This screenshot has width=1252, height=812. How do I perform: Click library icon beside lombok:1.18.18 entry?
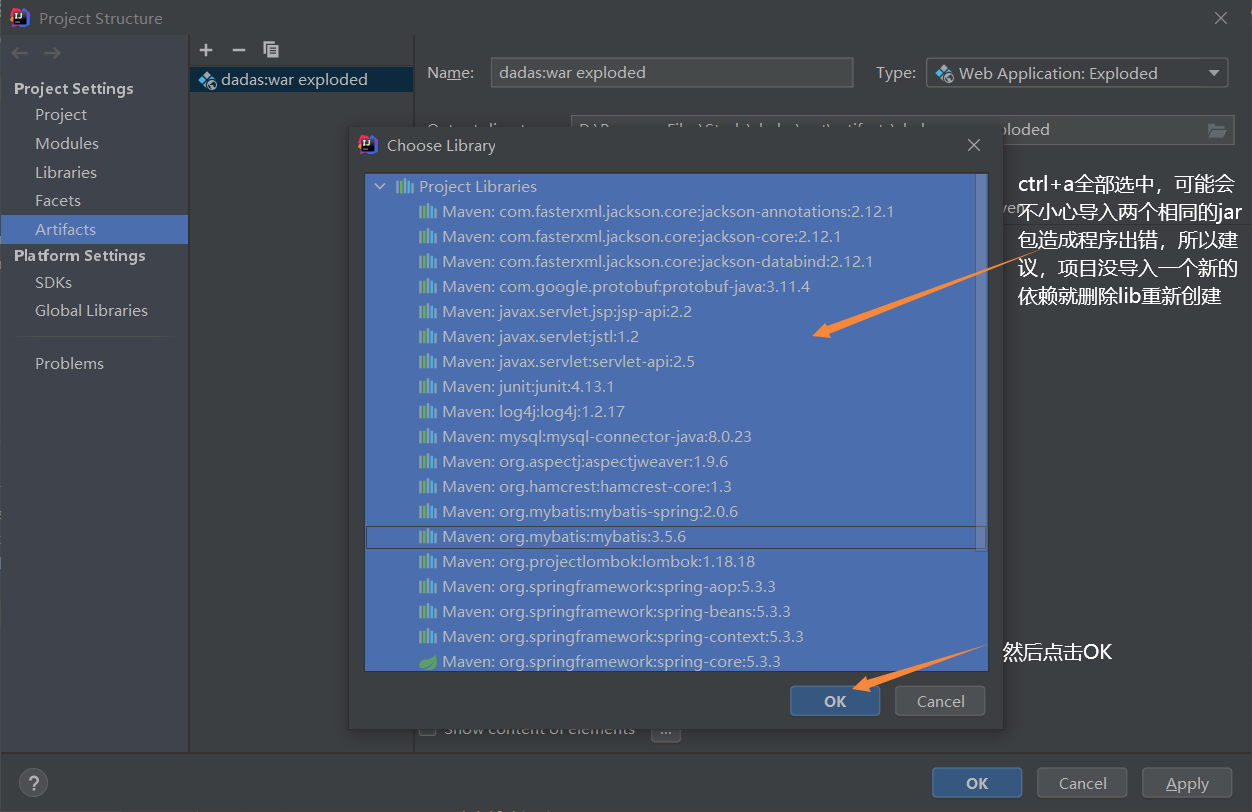coord(427,562)
